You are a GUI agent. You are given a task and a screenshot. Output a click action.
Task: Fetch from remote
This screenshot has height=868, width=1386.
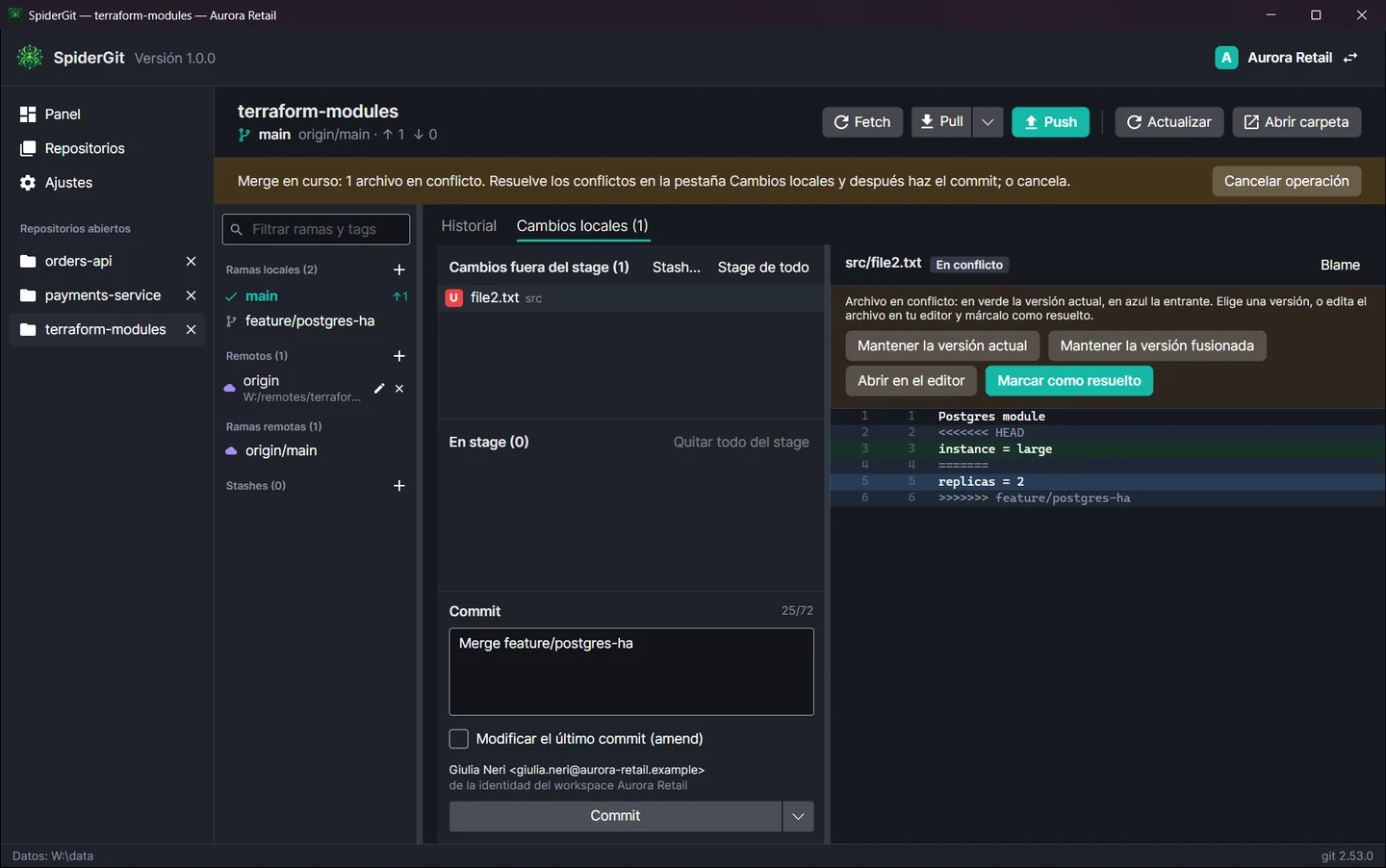pyautogui.click(x=862, y=122)
